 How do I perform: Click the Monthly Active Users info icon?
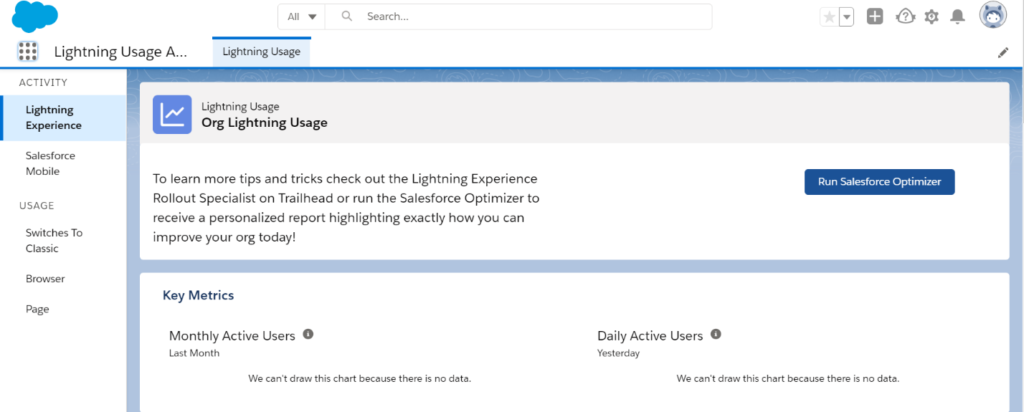pyautogui.click(x=308, y=334)
